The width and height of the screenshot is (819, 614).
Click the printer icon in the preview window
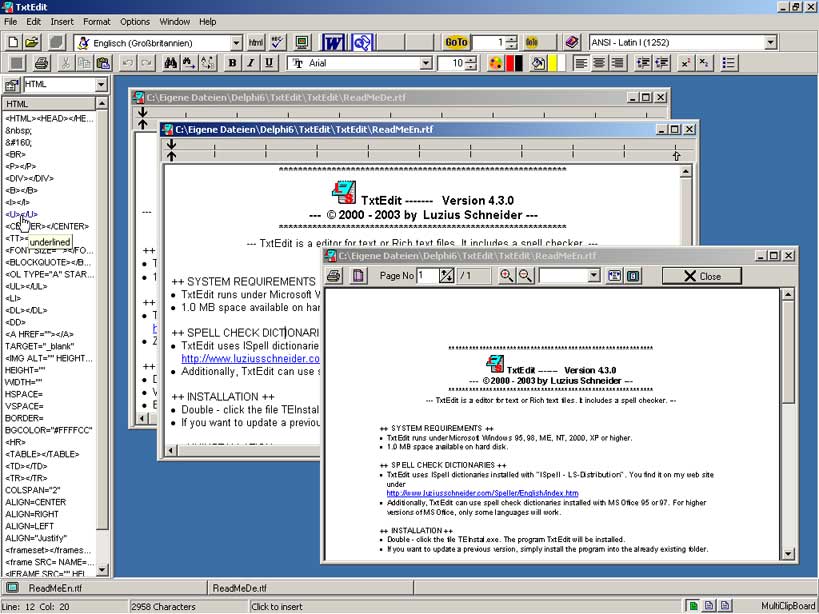pyautogui.click(x=334, y=276)
